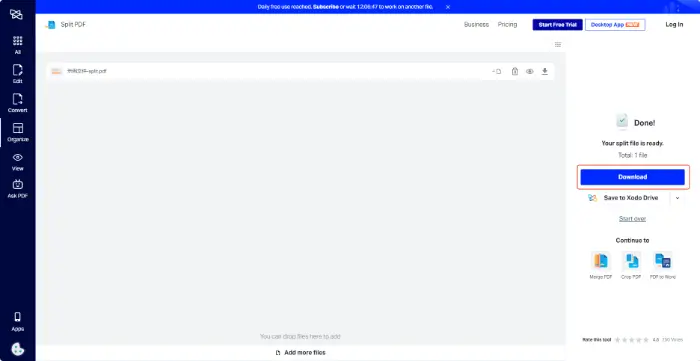Screen dimensions: 700x361
Task: Continue to the Merge PDF tool
Action: [600, 265]
